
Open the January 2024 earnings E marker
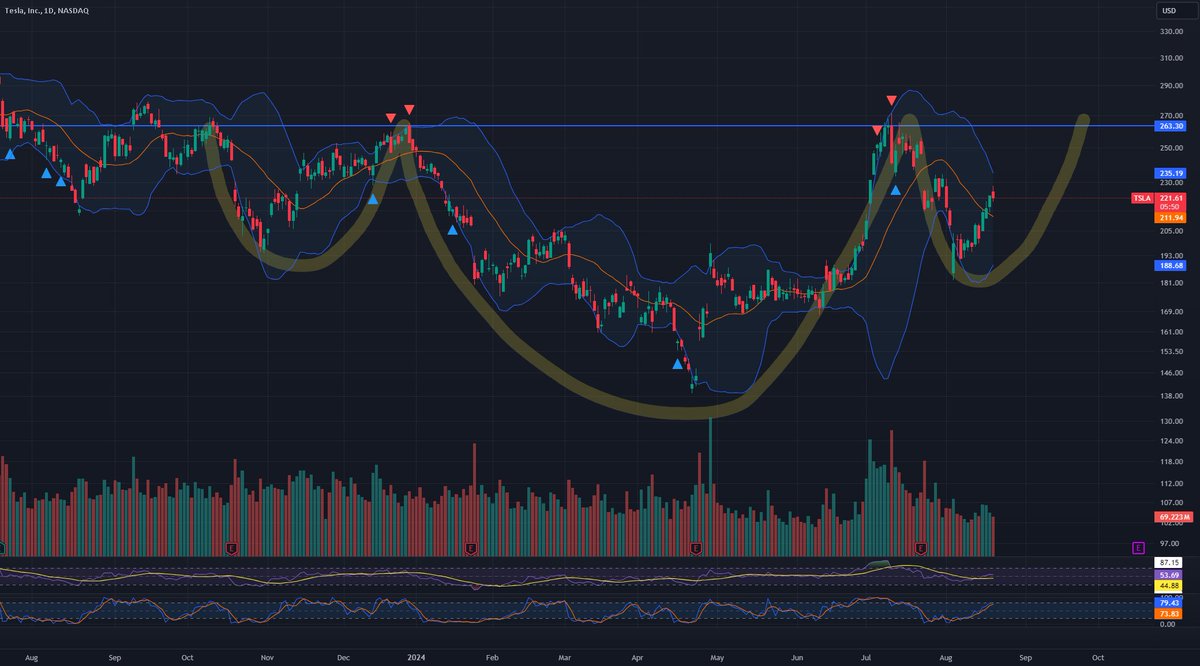tap(471, 548)
